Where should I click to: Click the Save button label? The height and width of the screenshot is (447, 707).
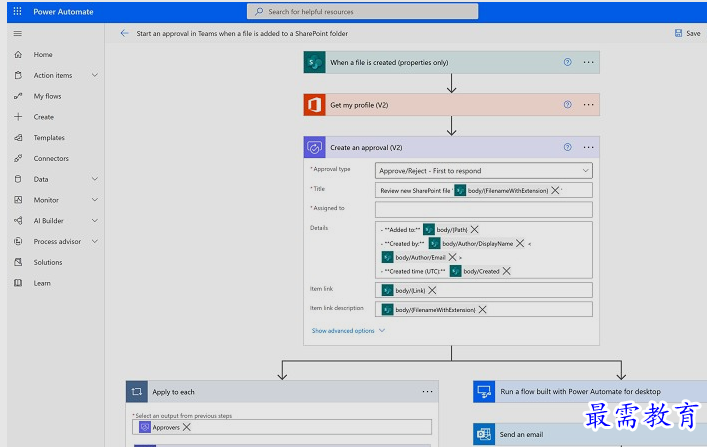(693, 33)
